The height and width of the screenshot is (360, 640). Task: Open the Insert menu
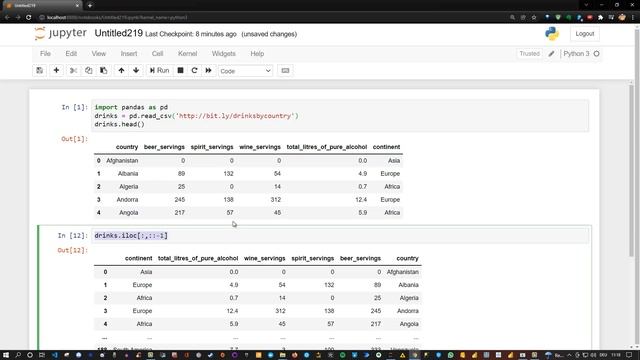pos(129,53)
